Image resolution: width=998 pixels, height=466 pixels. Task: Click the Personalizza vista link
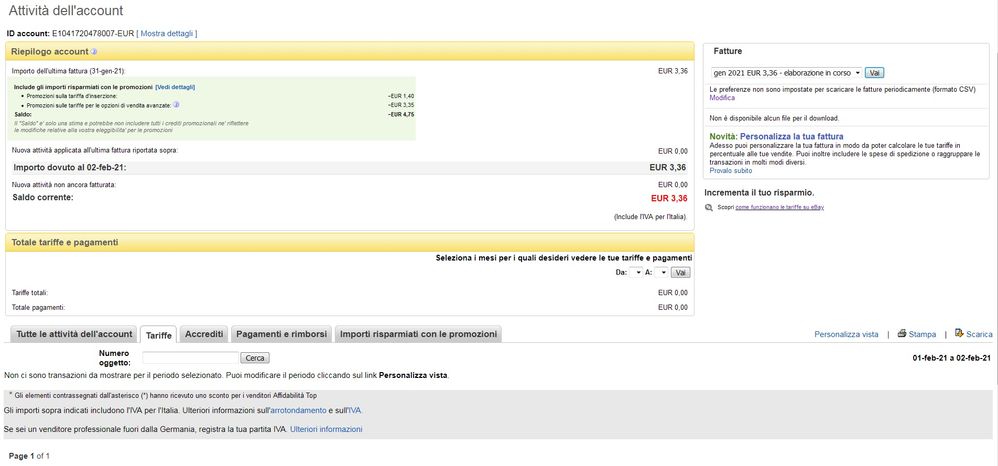pos(847,334)
